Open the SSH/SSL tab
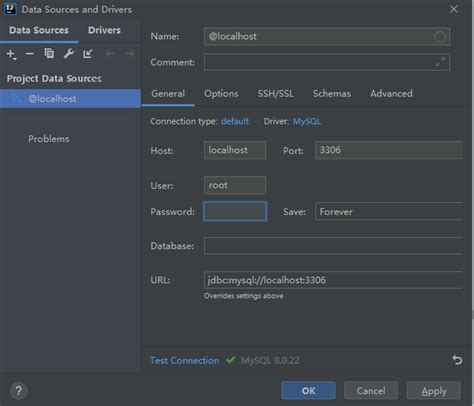The image size is (474, 406). pos(276,94)
